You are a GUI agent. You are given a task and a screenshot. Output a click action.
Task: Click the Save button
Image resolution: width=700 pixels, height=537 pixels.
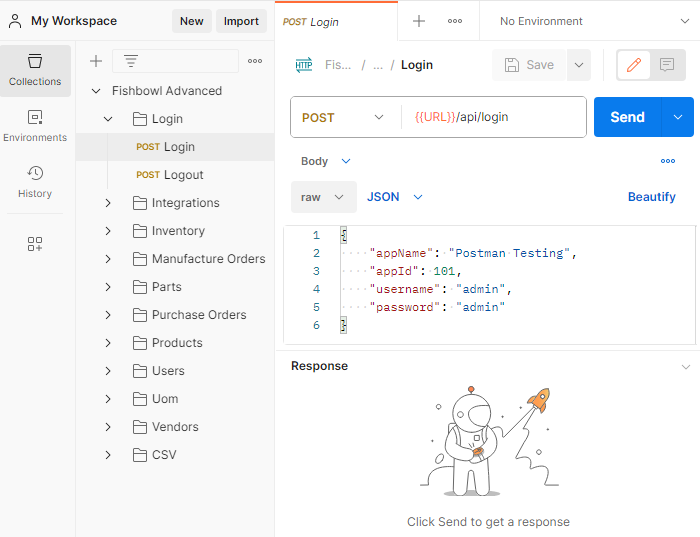(529, 65)
